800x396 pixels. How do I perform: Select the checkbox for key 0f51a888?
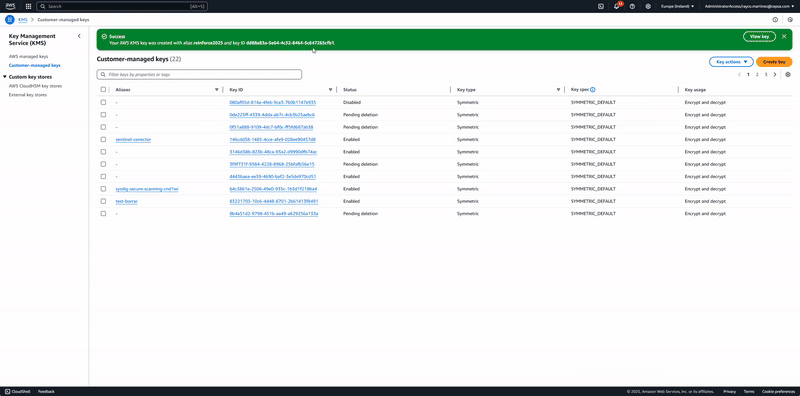(x=103, y=127)
